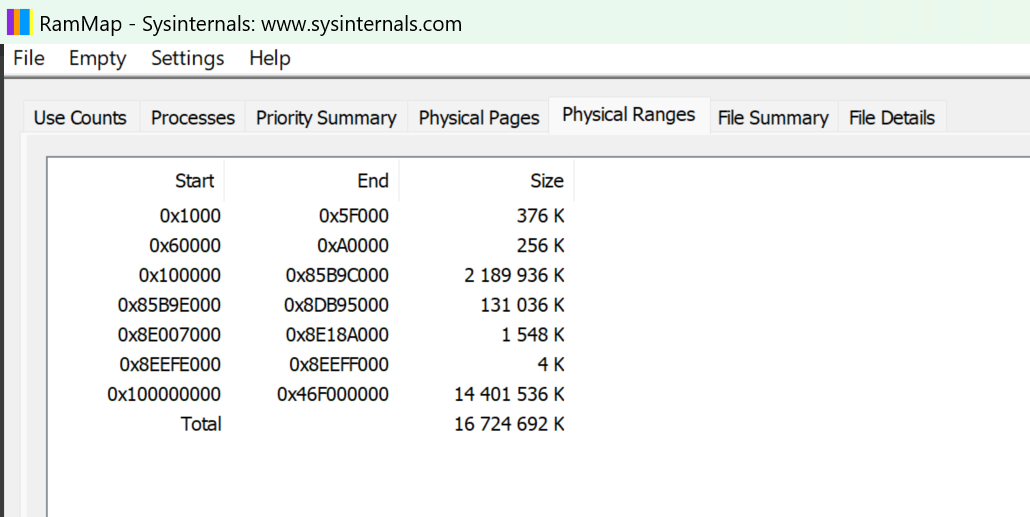Screen dimensions: 1030x517
Task: Switch to the Physical Pages tab
Action: (x=479, y=118)
